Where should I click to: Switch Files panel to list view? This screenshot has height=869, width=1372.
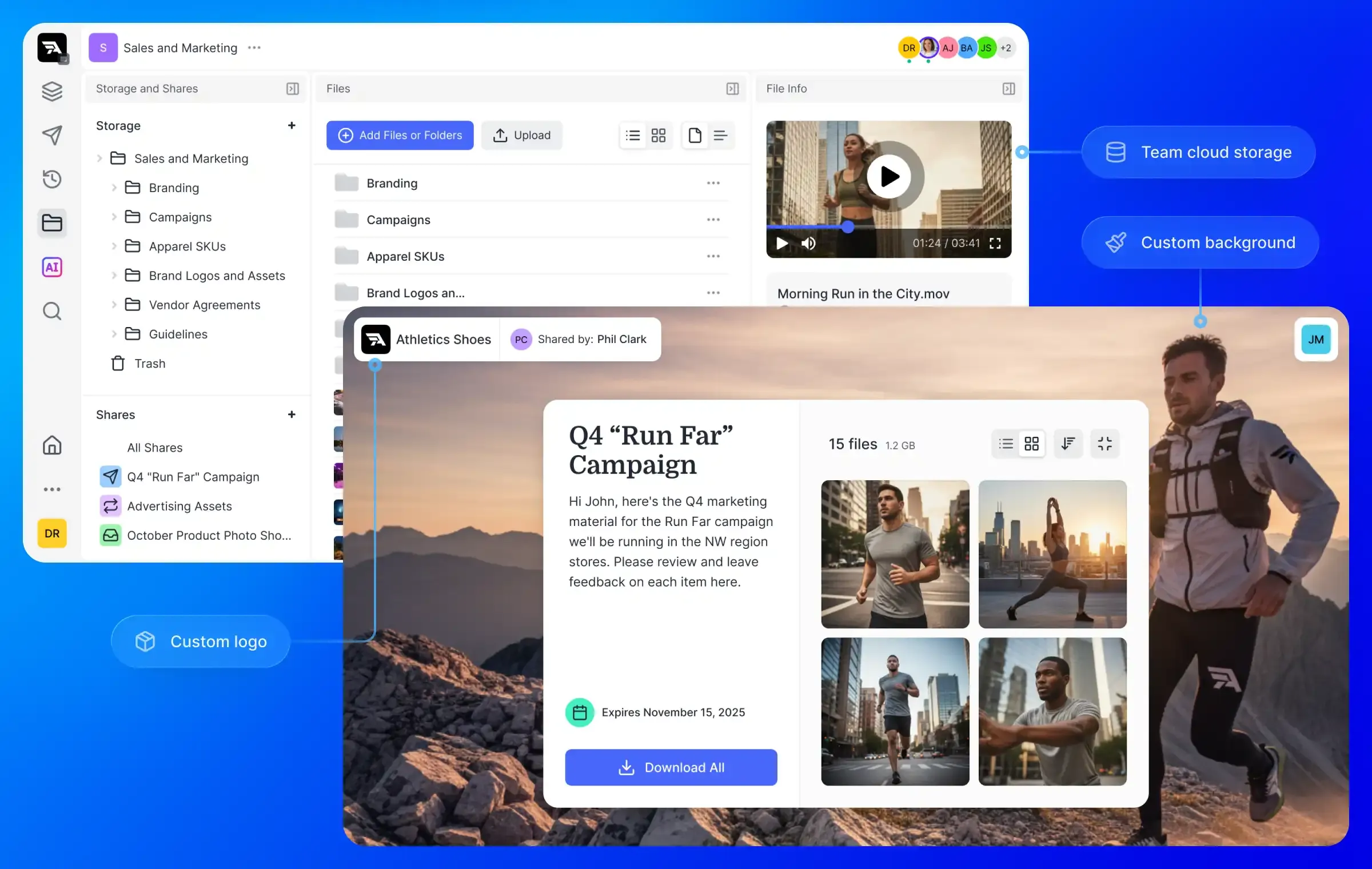pos(633,135)
